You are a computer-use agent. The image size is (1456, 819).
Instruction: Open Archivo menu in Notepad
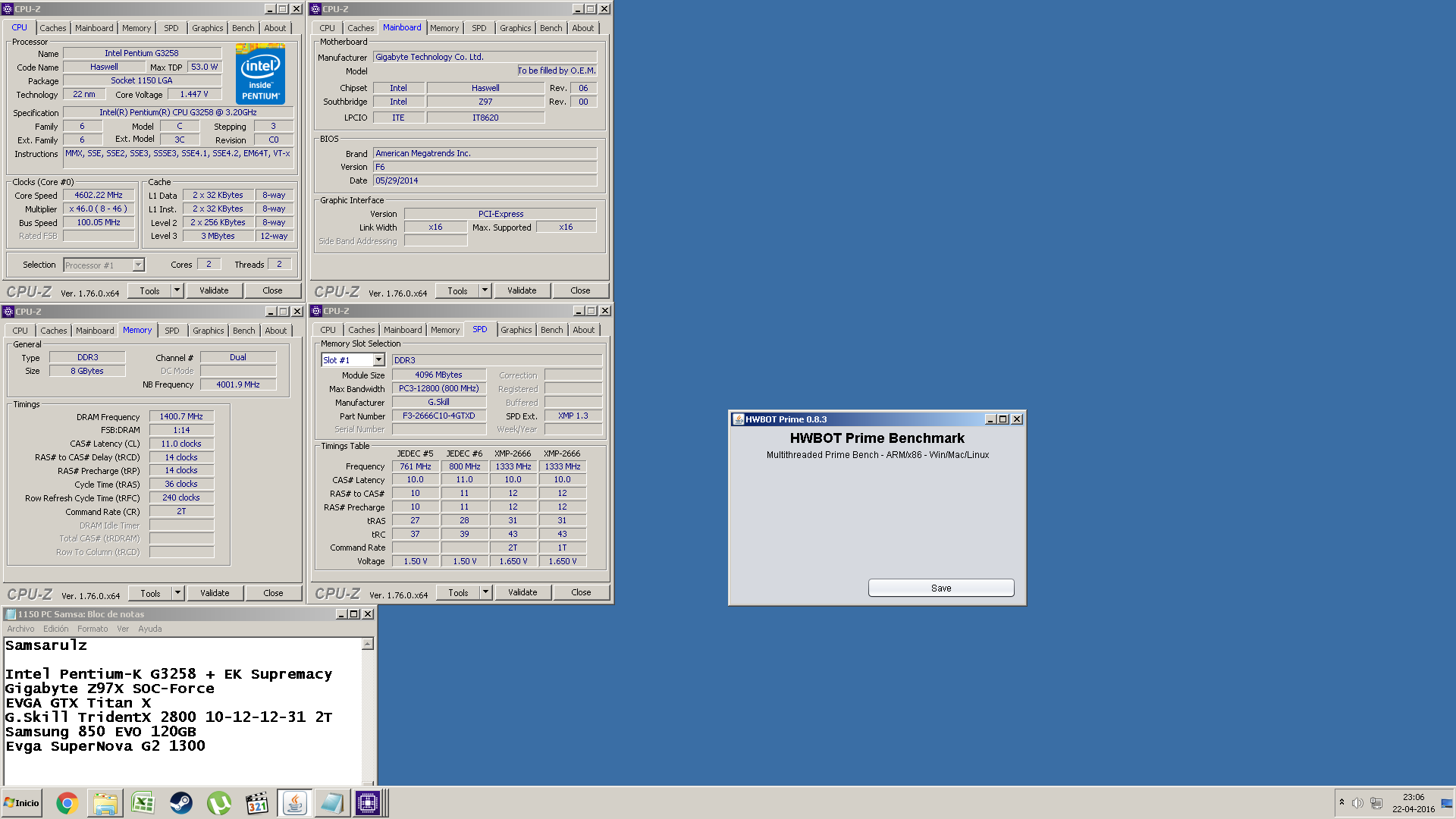pyautogui.click(x=20, y=629)
